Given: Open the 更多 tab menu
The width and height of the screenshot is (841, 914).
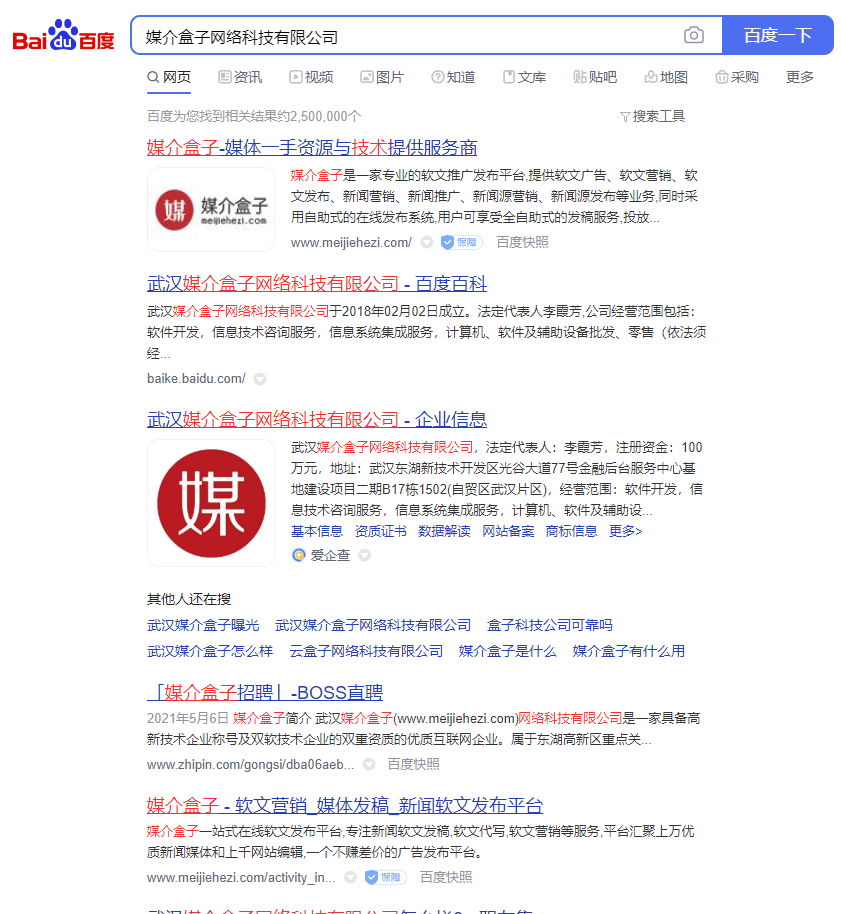Looking at the screenshot, I should 799,77.
